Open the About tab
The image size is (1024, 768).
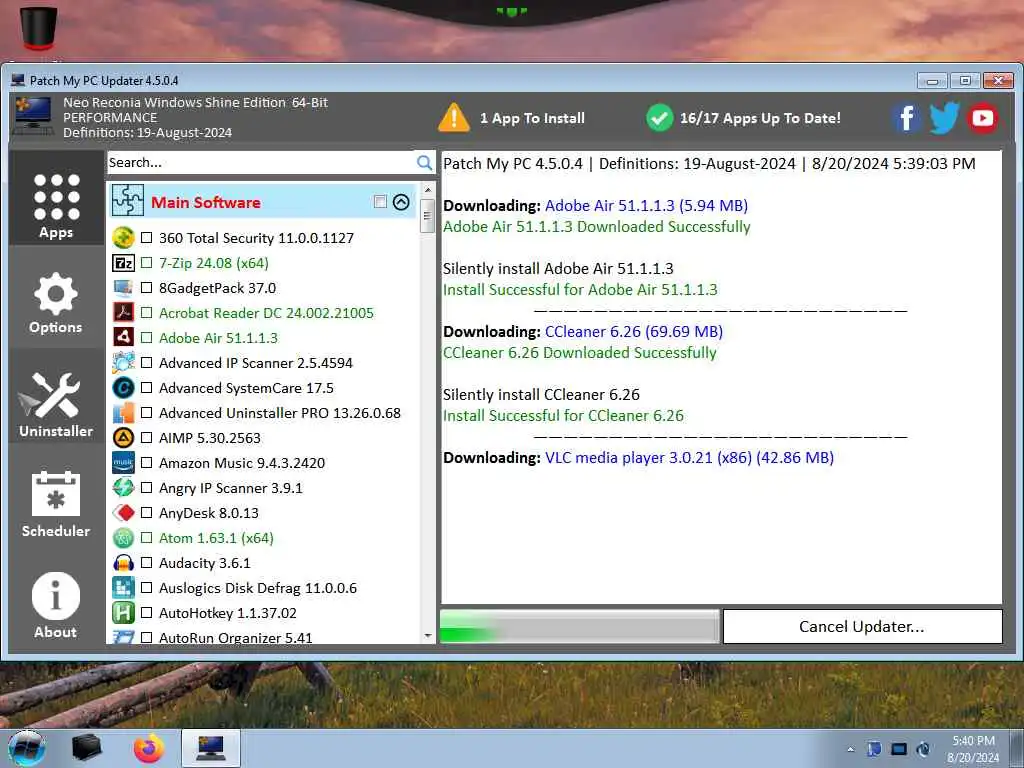[x=56, y=604]
